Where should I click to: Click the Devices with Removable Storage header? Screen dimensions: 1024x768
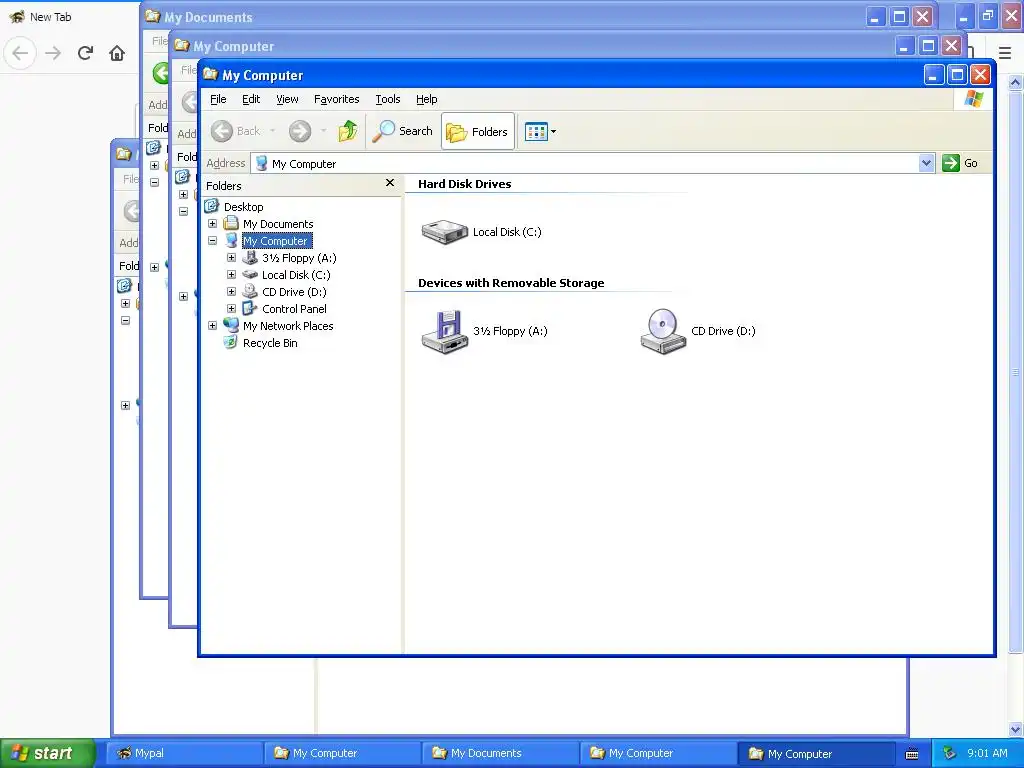(511, 283)
